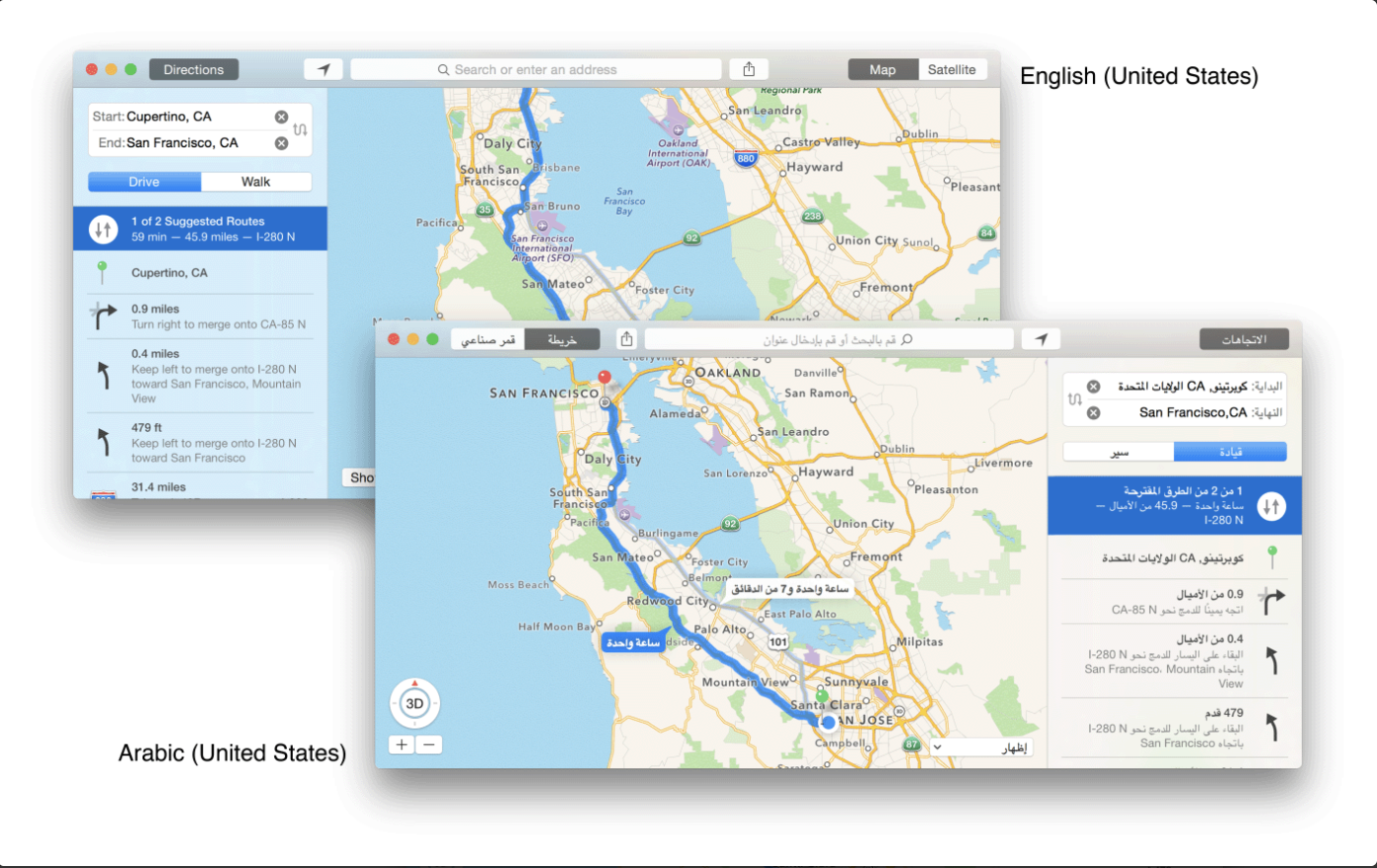1377x868 pixels.
Task: Clear the End: San Francisco, CA field
Action: tap(281, 143)
